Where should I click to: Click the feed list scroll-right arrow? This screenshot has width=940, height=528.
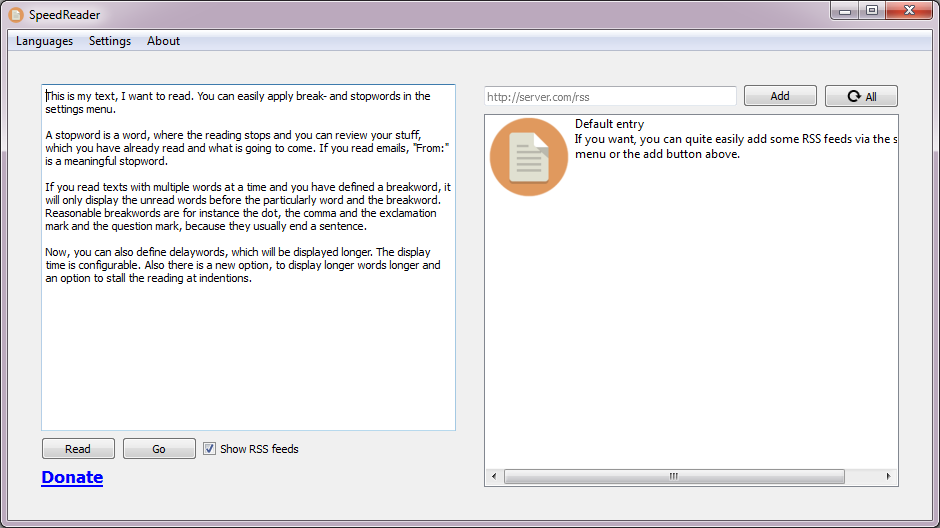coord(888,476)
